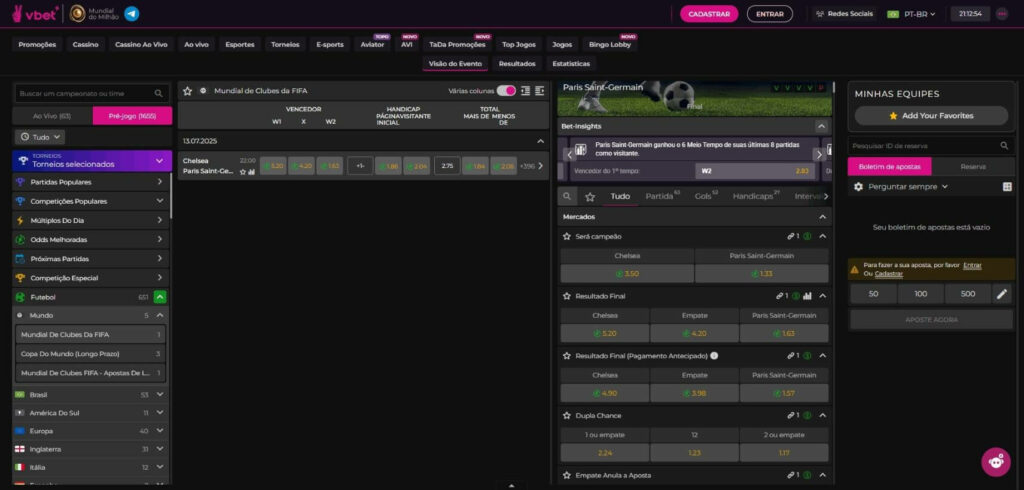Open the Telegram channel icon
The height and width of the screenshot is (490, 1024).
132,14
